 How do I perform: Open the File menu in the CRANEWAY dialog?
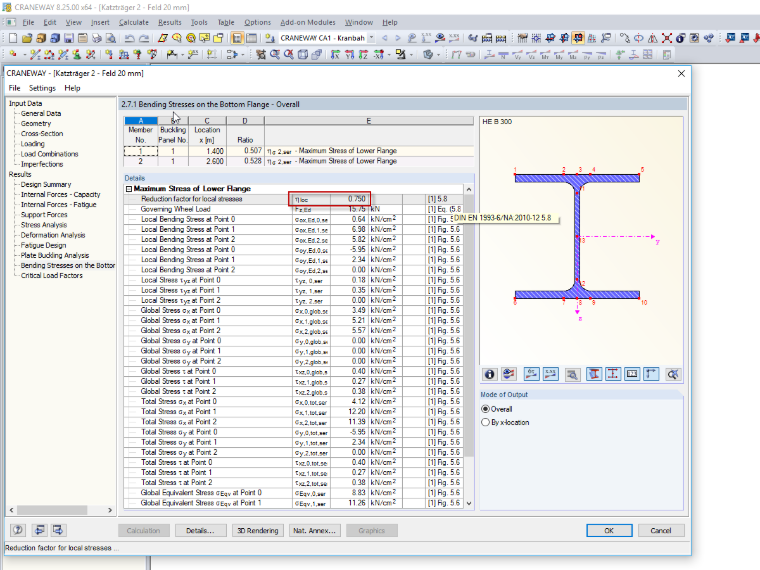(x=15, y=88)
